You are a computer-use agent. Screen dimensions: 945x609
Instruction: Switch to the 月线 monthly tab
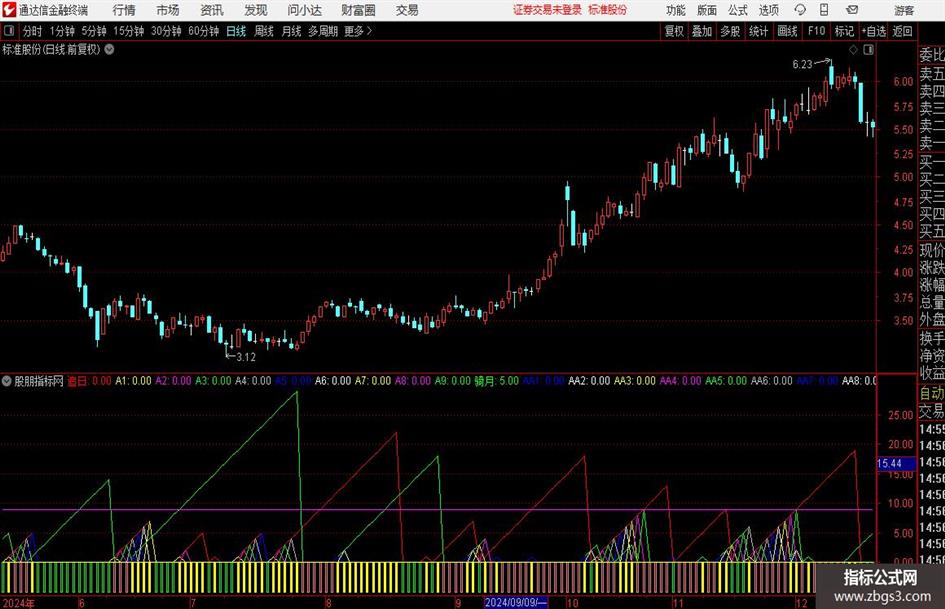pyautogui.click(x=291, y=31)
